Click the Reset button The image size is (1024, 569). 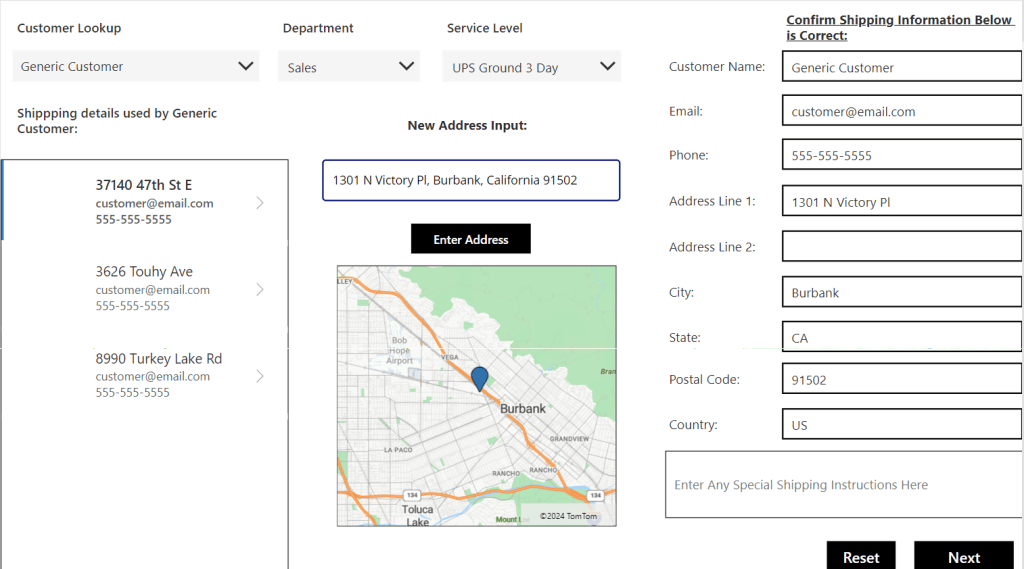point(860,557)
